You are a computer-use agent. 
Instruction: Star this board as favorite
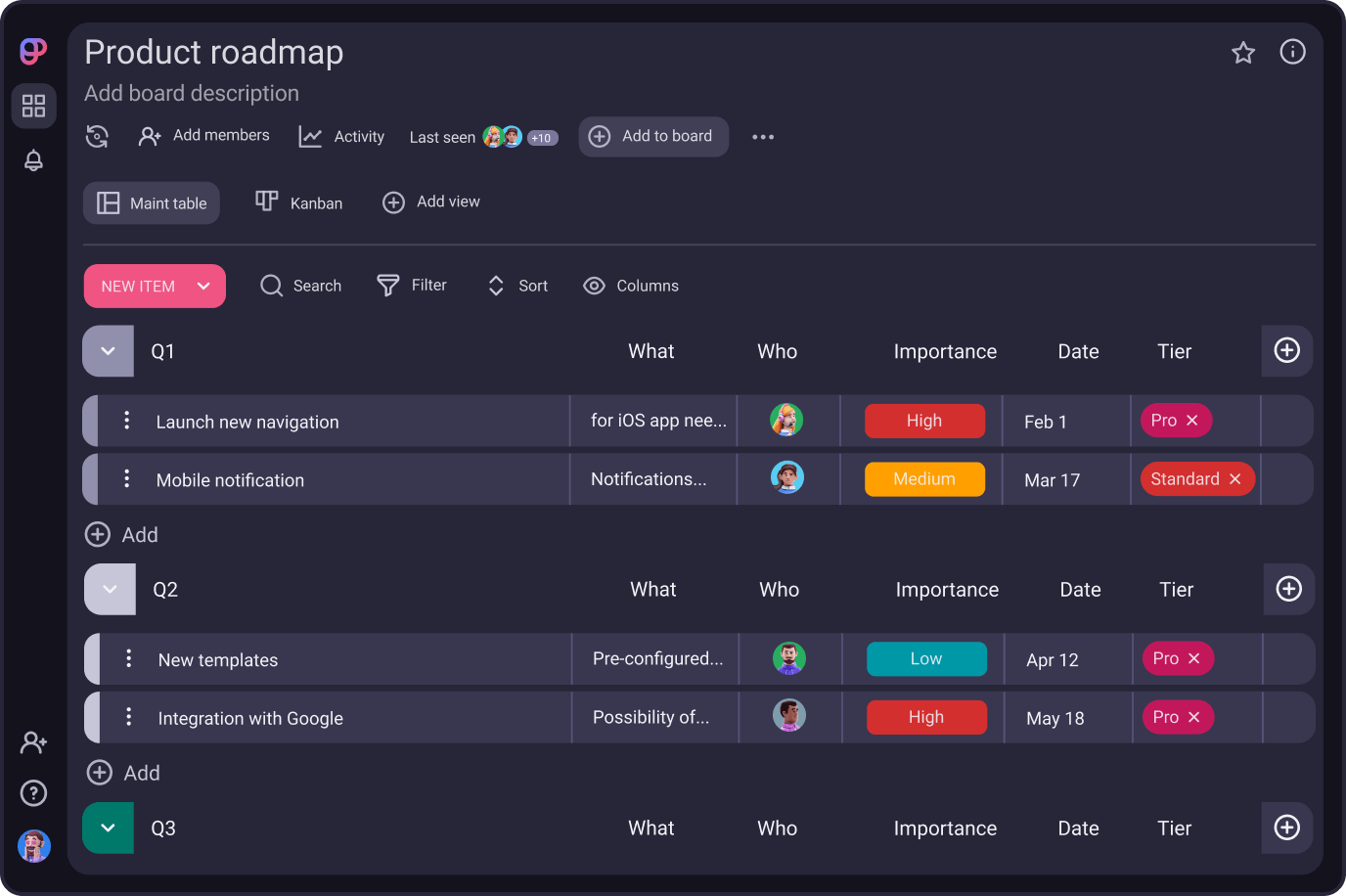point(1242,53)
